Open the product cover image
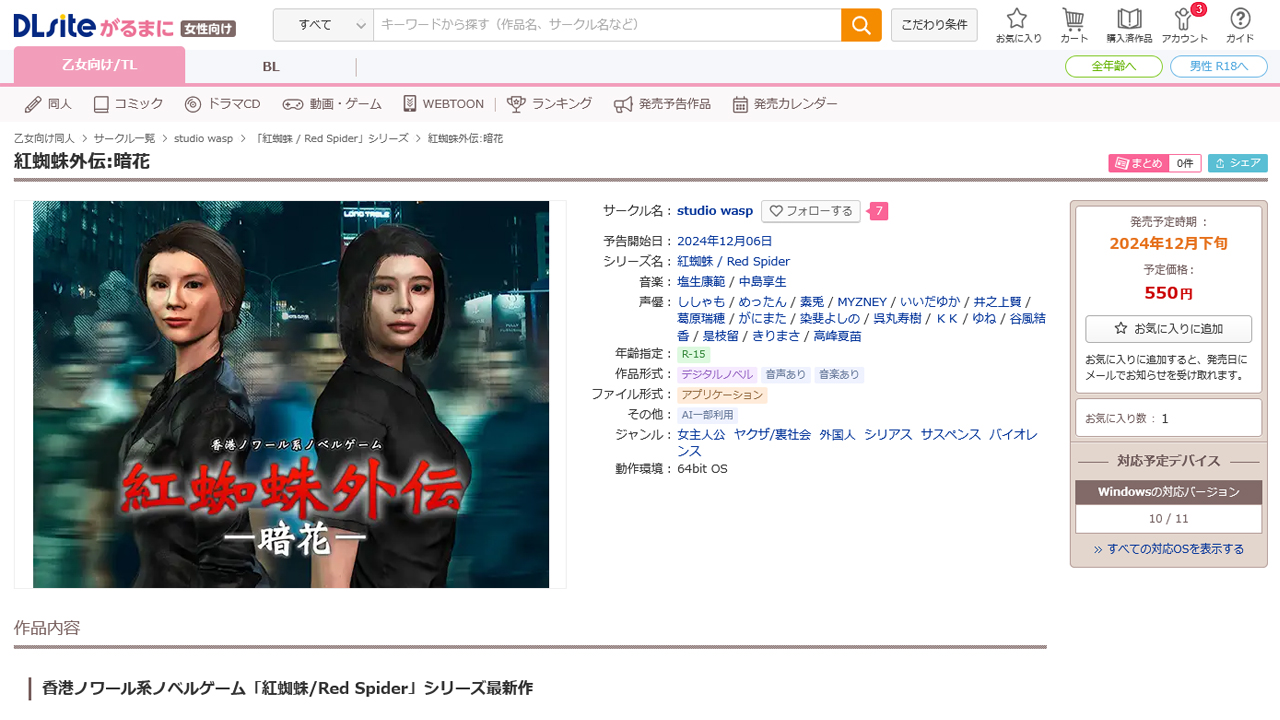Image resolution: width=1280 pixels, height=720 pixels. click(x=291, y=394)
